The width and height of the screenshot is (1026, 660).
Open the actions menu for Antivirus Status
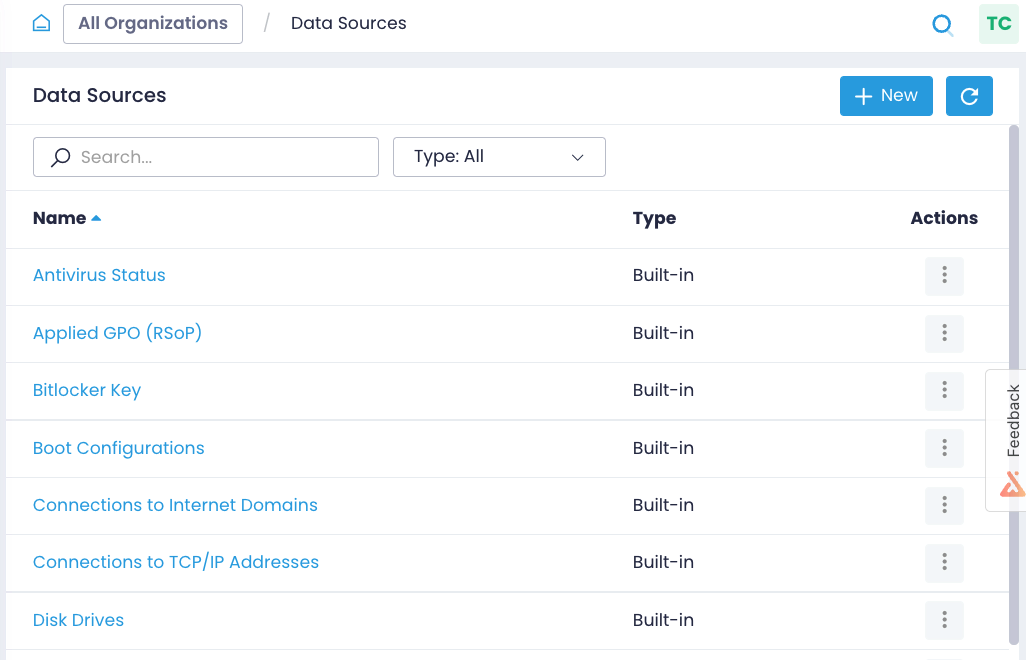pos(944,276)
